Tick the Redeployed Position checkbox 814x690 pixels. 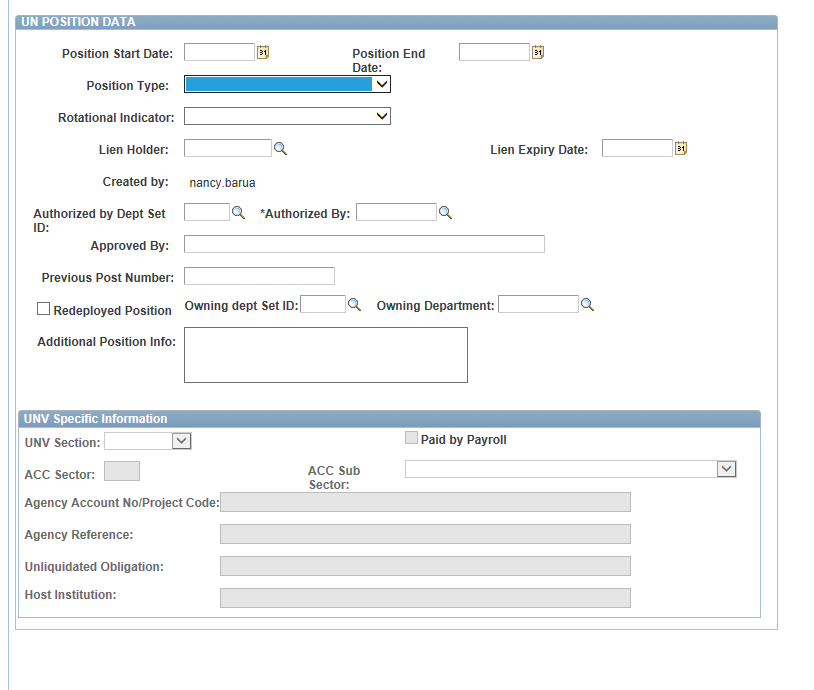point(44,309)
